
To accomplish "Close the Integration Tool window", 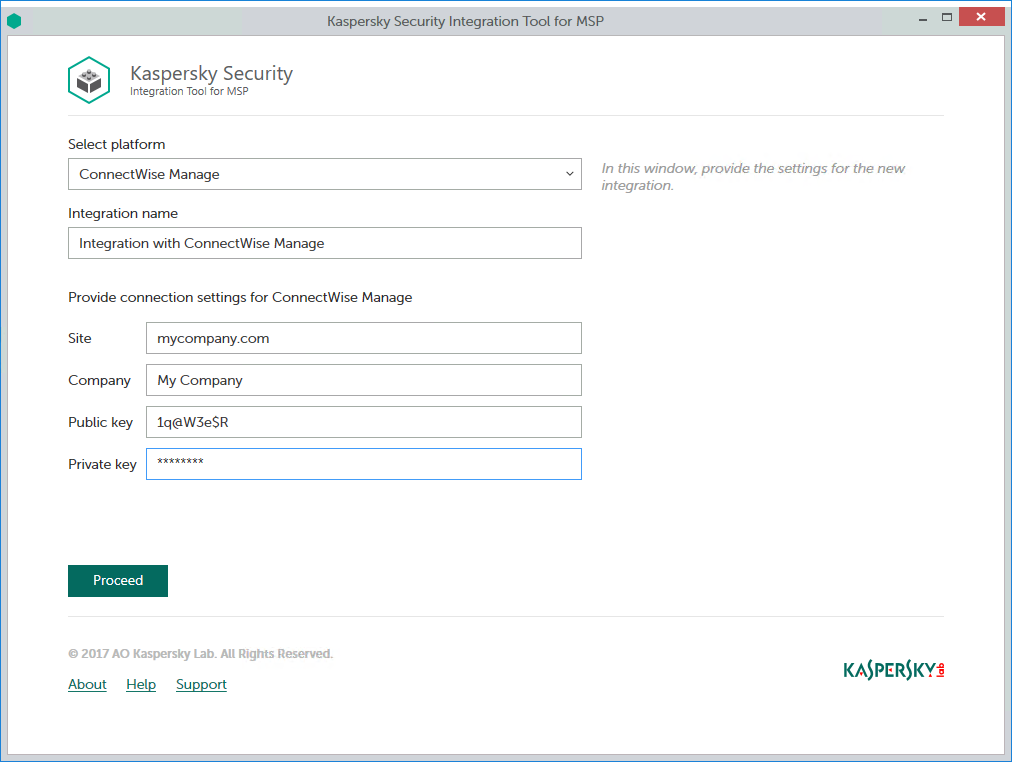I will pyautogui.click(x=981, y=18).
